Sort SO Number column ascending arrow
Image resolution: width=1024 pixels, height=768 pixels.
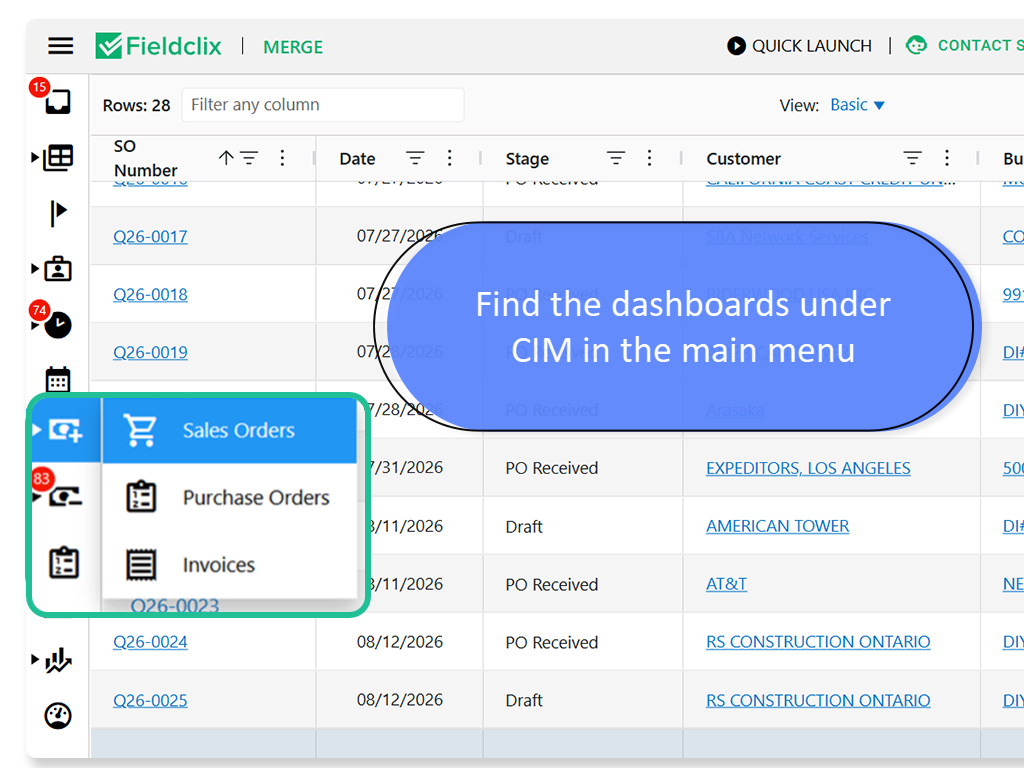coord(226,158)
